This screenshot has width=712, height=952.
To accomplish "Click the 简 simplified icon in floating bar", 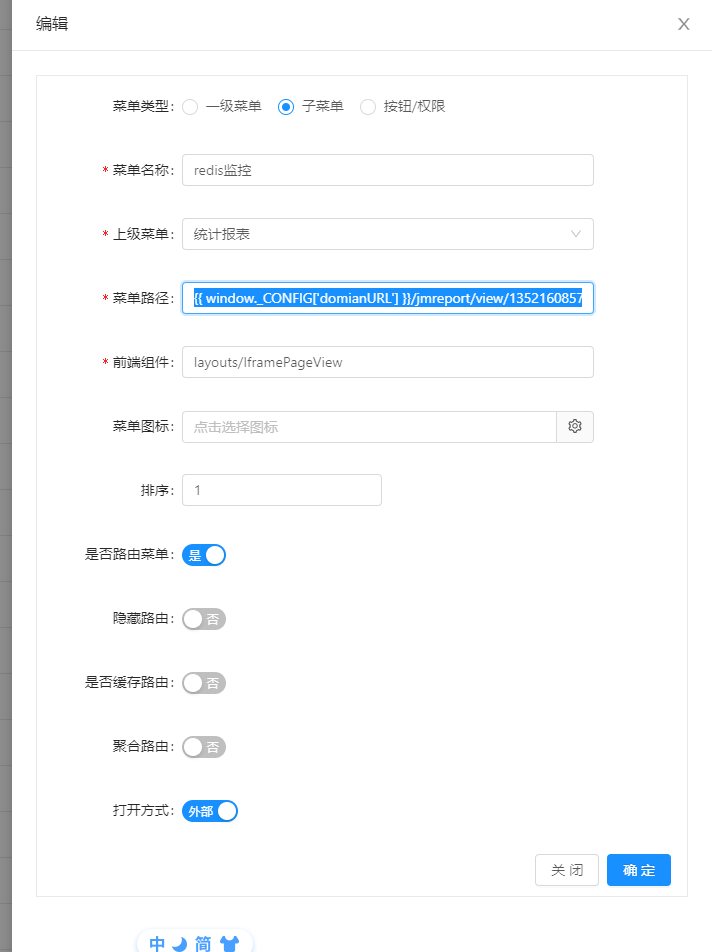I will 203,943.
